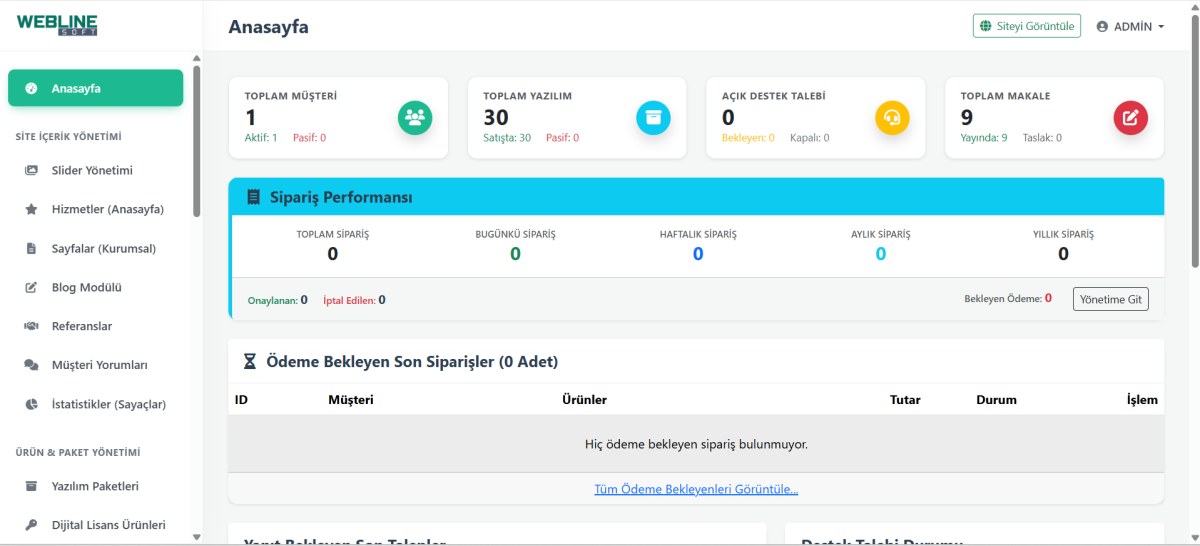Open Anasayfa in the sidebar menu
This screenshot has height=546, width=1200.
click(95, 88)
